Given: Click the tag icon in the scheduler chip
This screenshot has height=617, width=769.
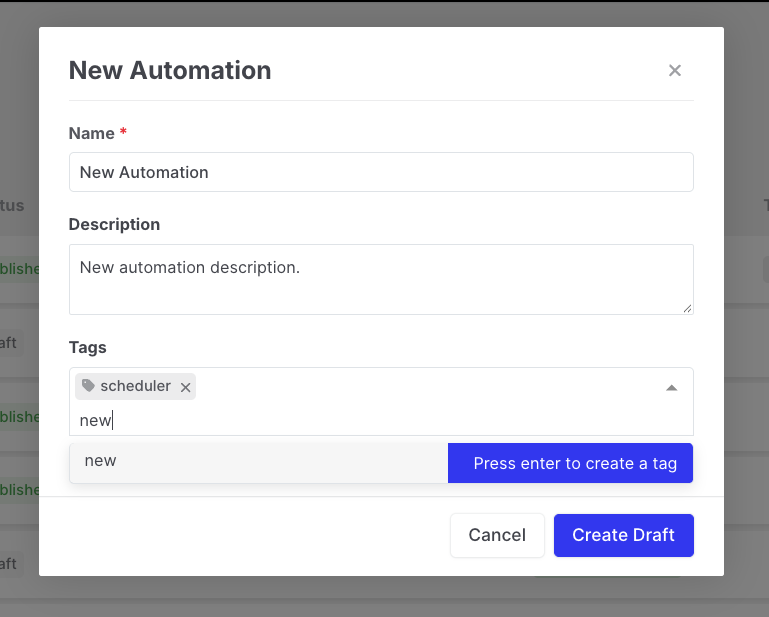Looking at the screenshot, I should (x=88, y=386).
